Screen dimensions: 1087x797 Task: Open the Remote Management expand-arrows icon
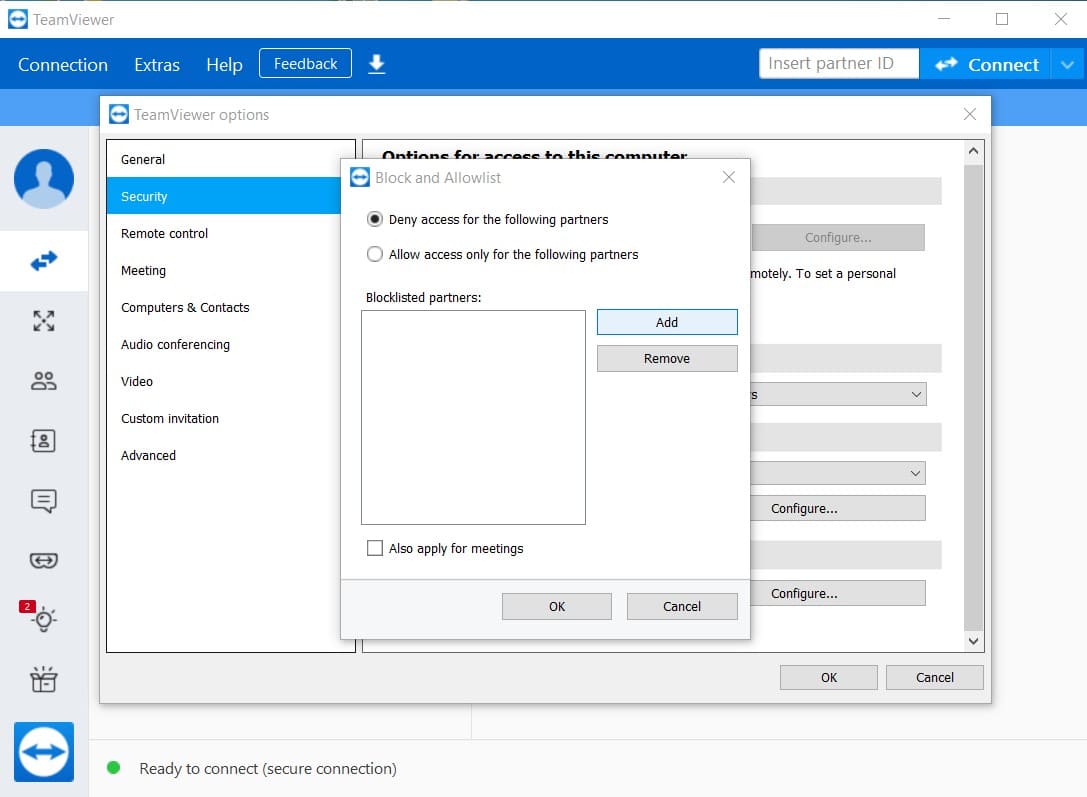pos(44,320)
